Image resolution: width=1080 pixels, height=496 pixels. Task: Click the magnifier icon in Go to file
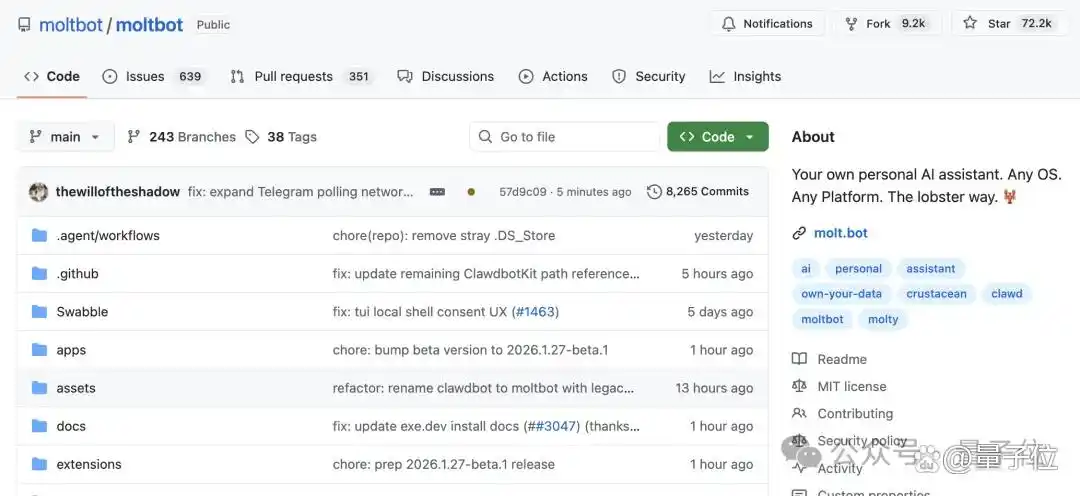(486, 136)
